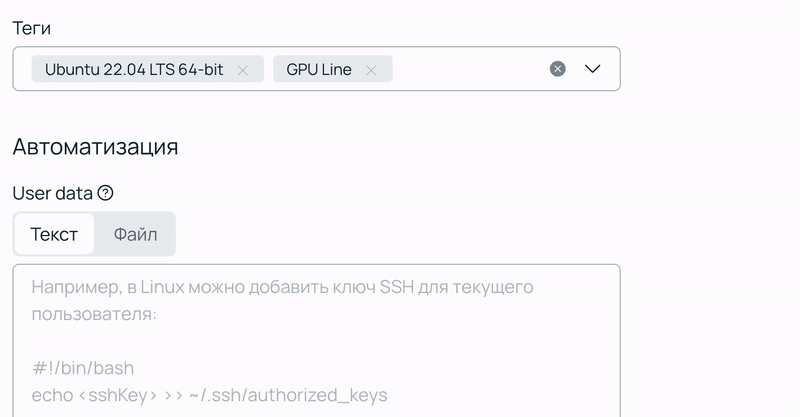Image resolution: width=800 pixels, height=417 pixels.
Task: Click the User data label text
Action: click(x=53, y=193)
